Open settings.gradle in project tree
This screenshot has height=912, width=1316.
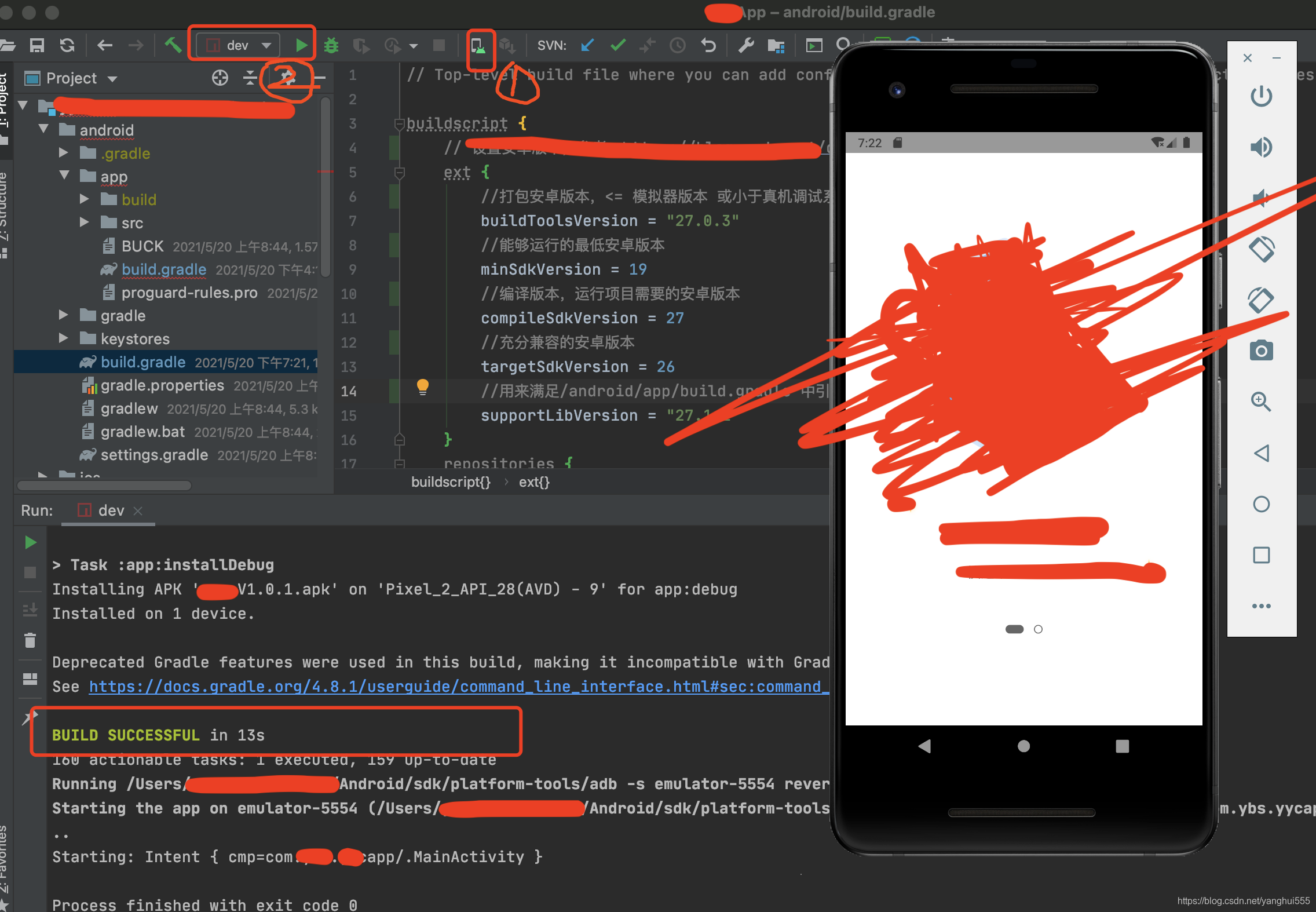point(154,455)
